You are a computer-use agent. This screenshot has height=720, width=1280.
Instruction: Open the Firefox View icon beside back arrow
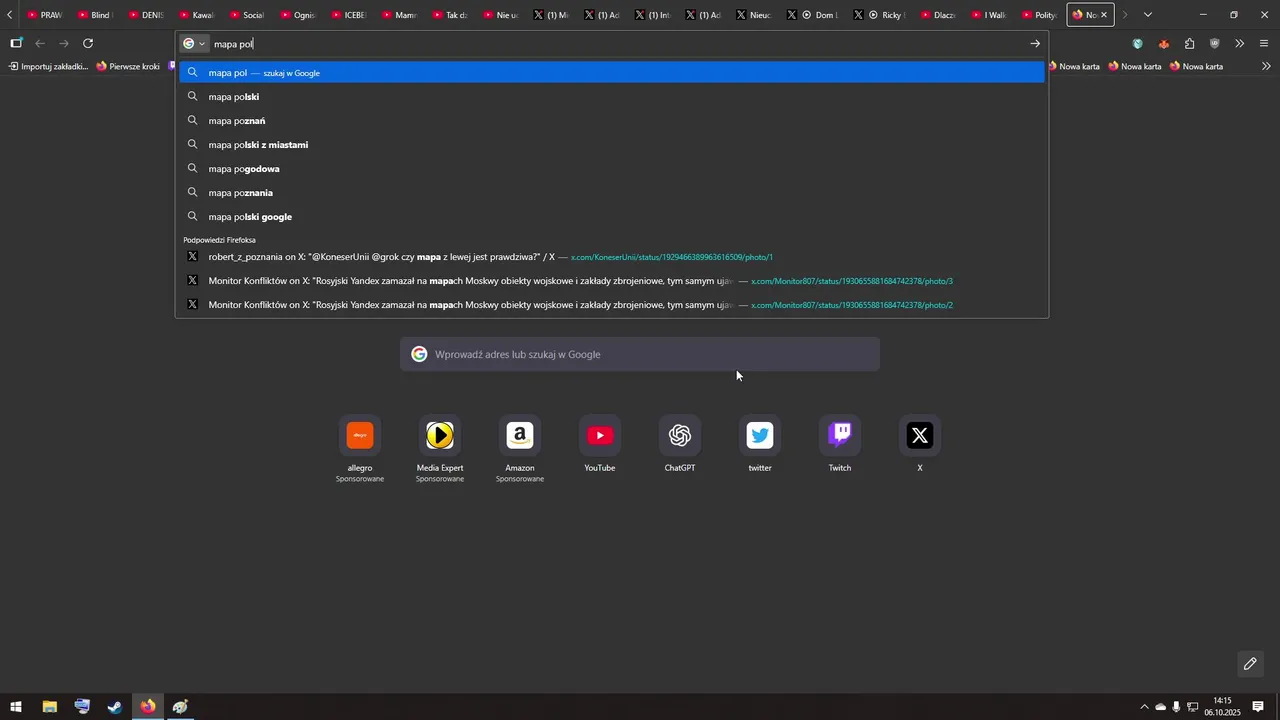click(x=16, y=43)
